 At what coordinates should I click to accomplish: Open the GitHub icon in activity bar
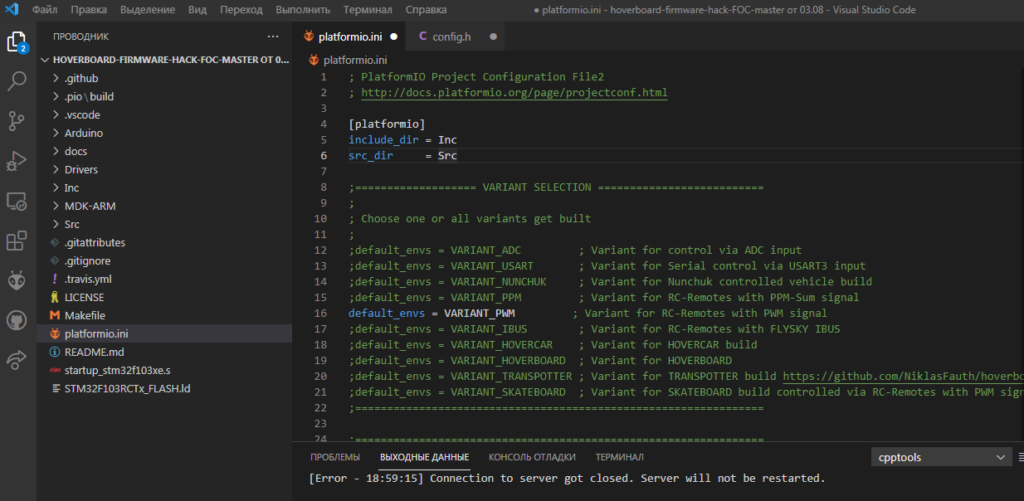pos(17,320)
